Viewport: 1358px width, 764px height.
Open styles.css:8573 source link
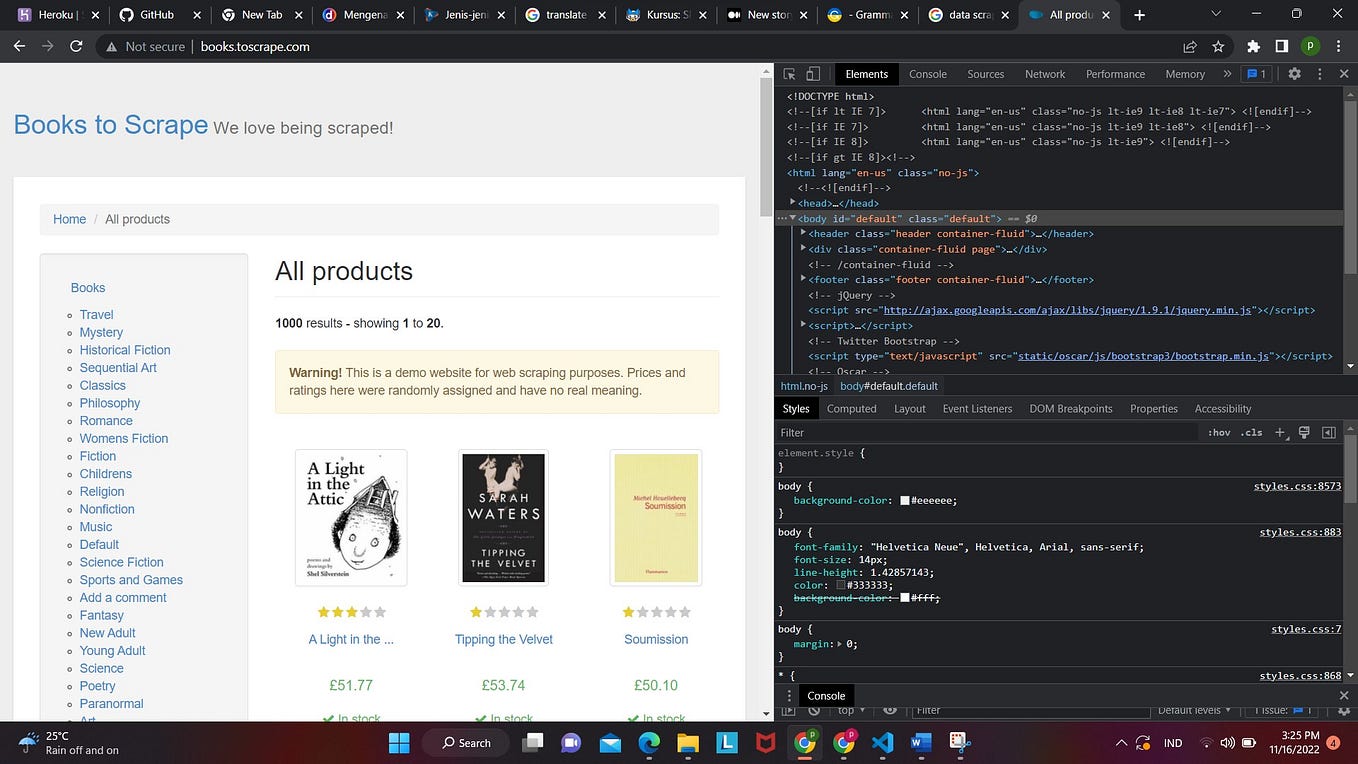pyautogui.click(x=1297, y=486)
